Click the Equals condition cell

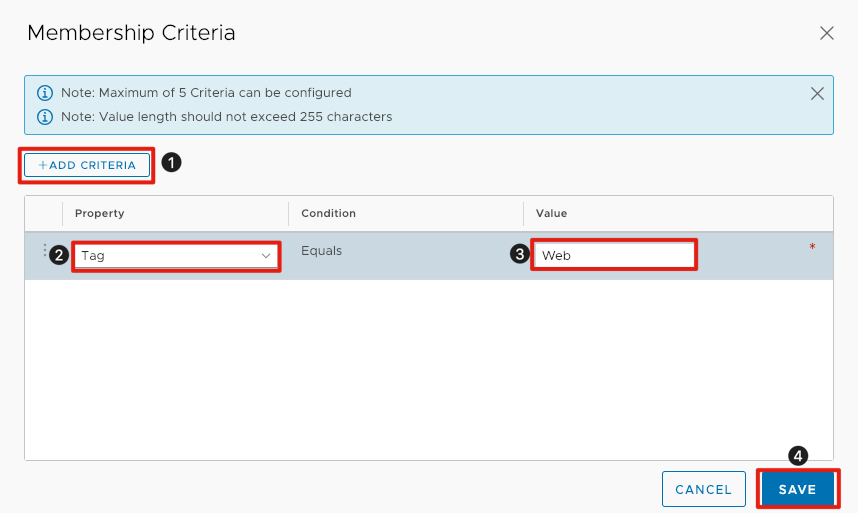pyautogui.click(x=322, y=251)
